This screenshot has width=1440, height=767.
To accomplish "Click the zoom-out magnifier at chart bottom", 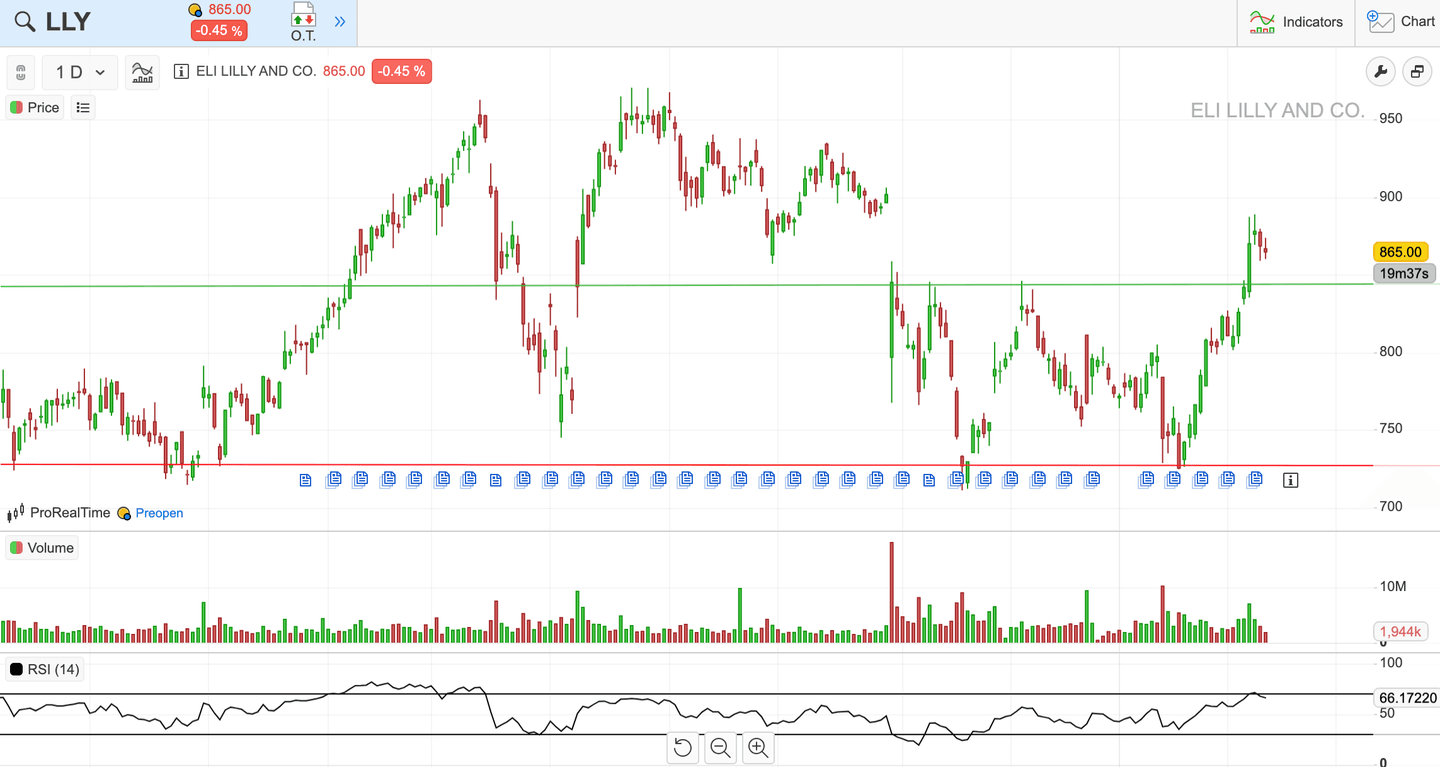I will click(720, 747).
